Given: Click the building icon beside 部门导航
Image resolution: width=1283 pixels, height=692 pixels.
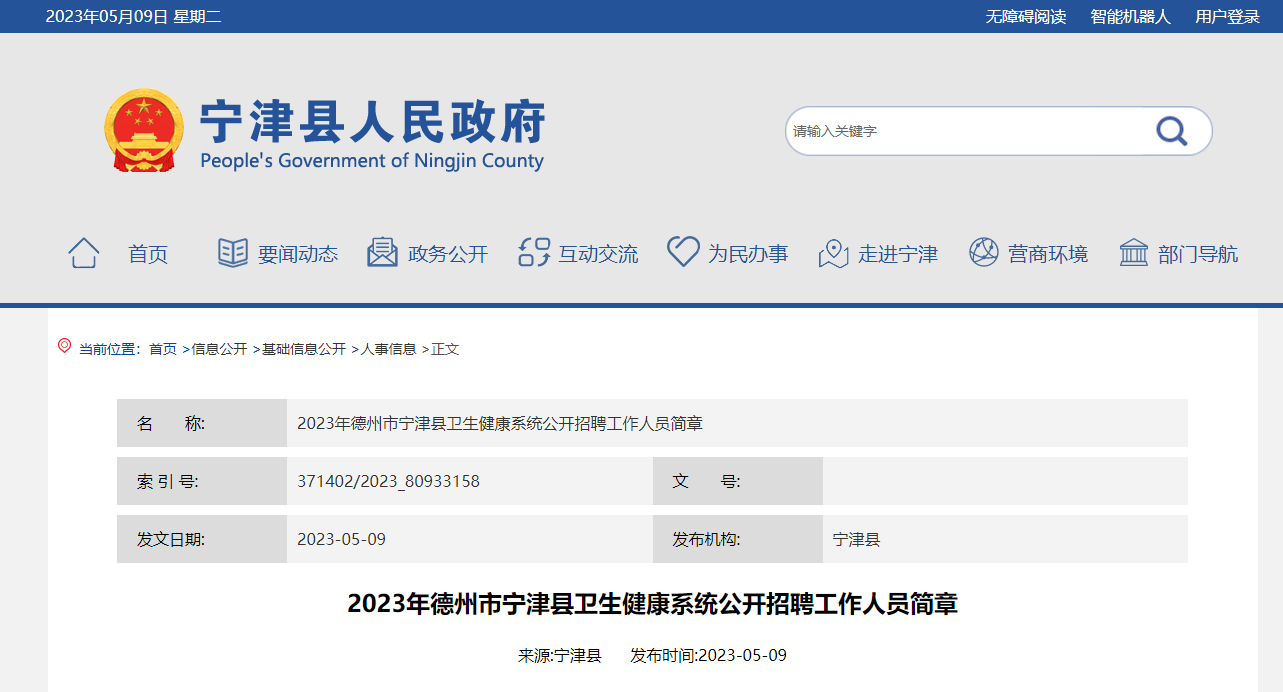Looking at the screenshot, I should (x=1134, y=252).
